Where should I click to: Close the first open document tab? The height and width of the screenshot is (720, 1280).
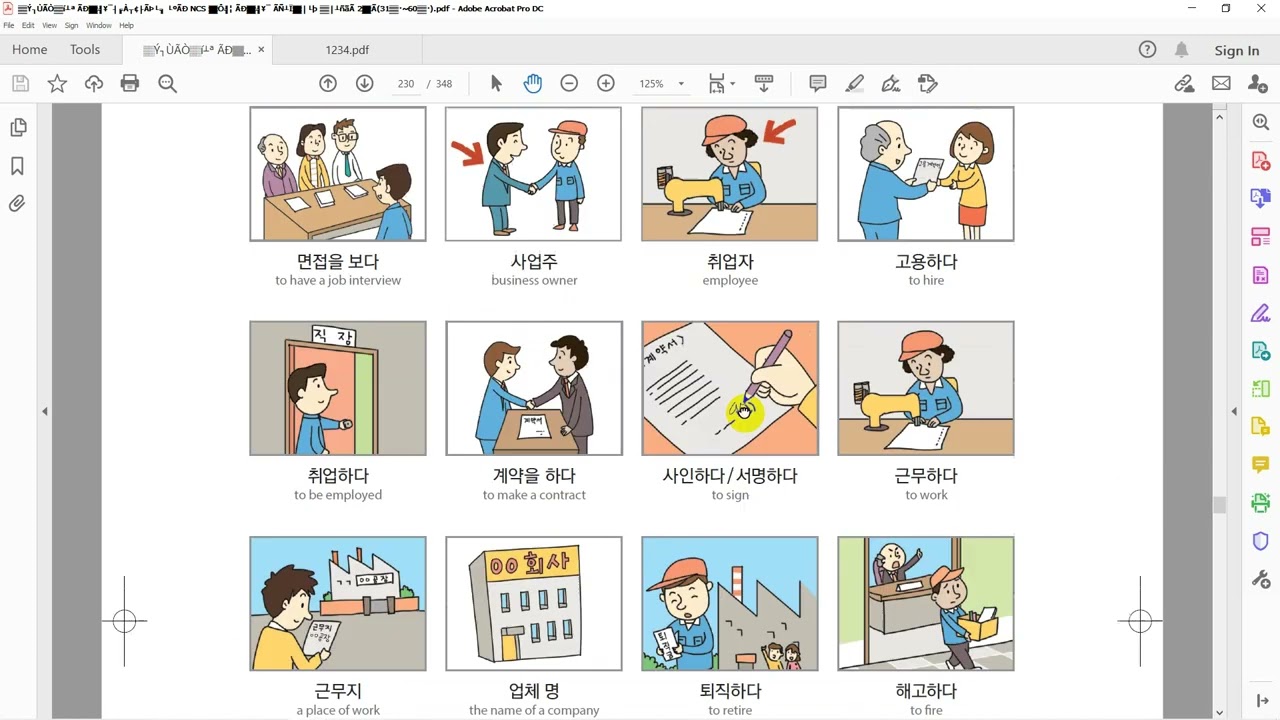(x=261, y=49)
